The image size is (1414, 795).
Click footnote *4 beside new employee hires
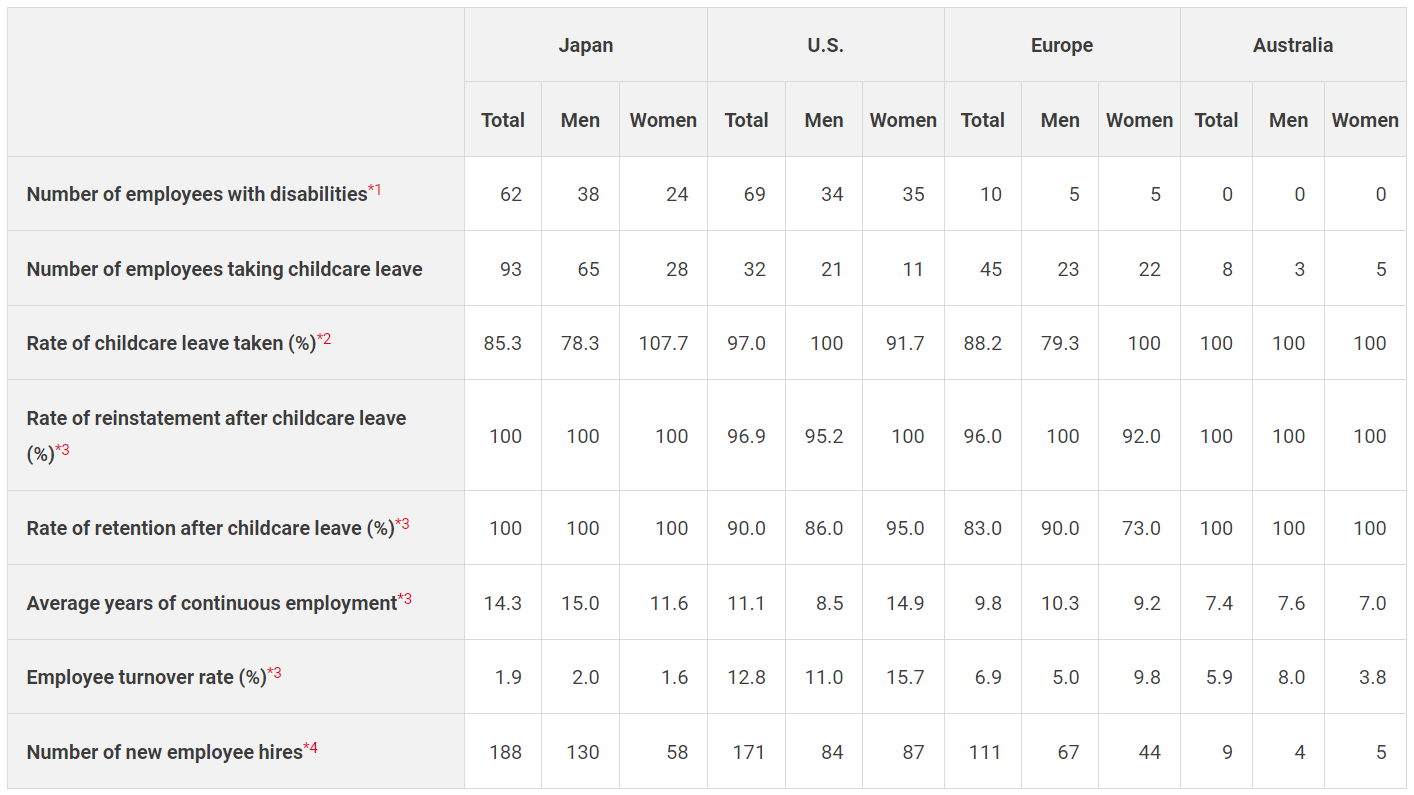pos(311,749)
